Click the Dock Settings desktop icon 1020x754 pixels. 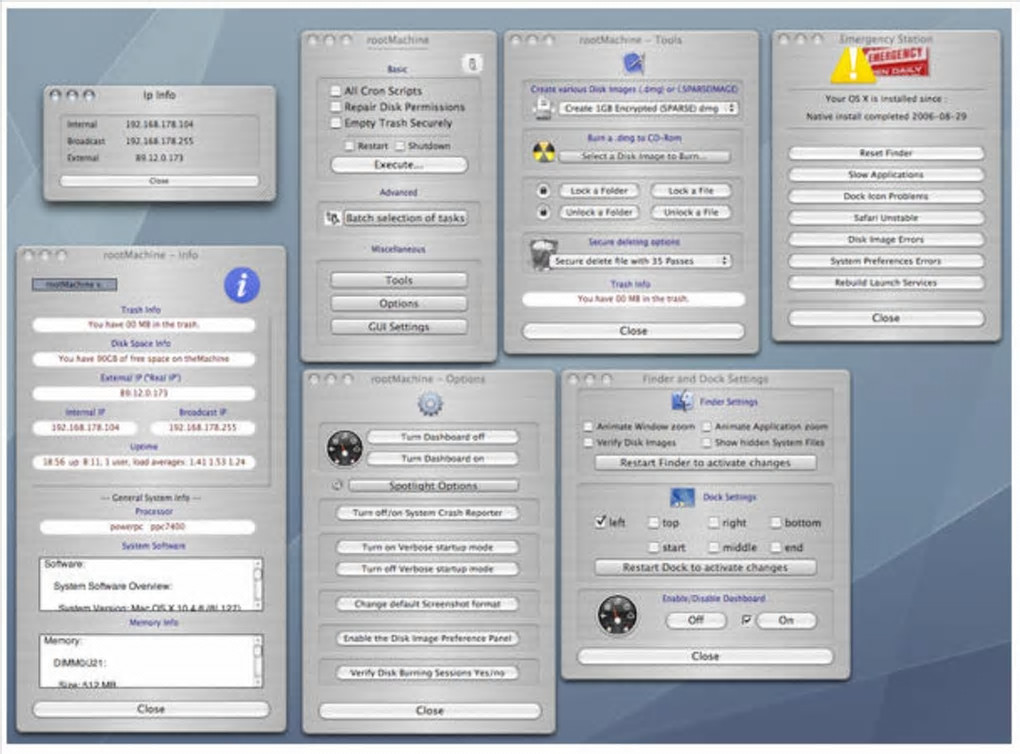tap(682, 497)
